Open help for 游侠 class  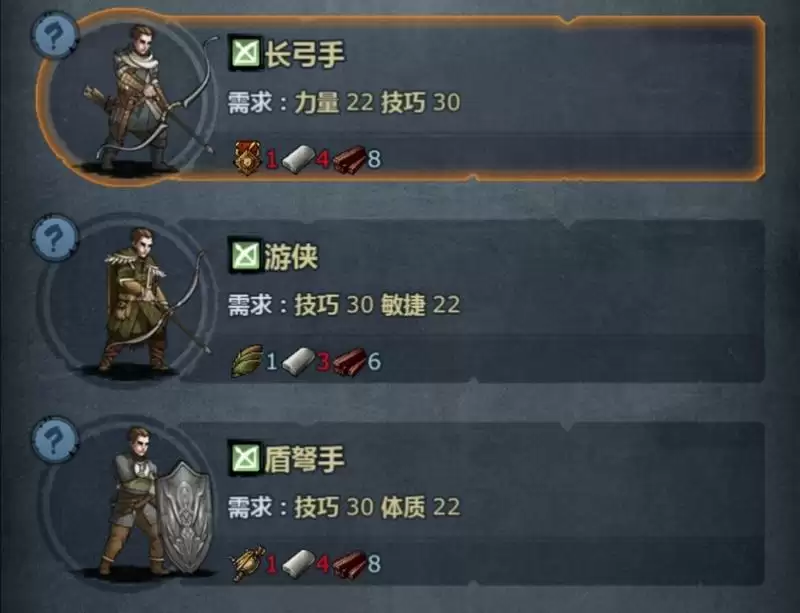pos(55,238)
